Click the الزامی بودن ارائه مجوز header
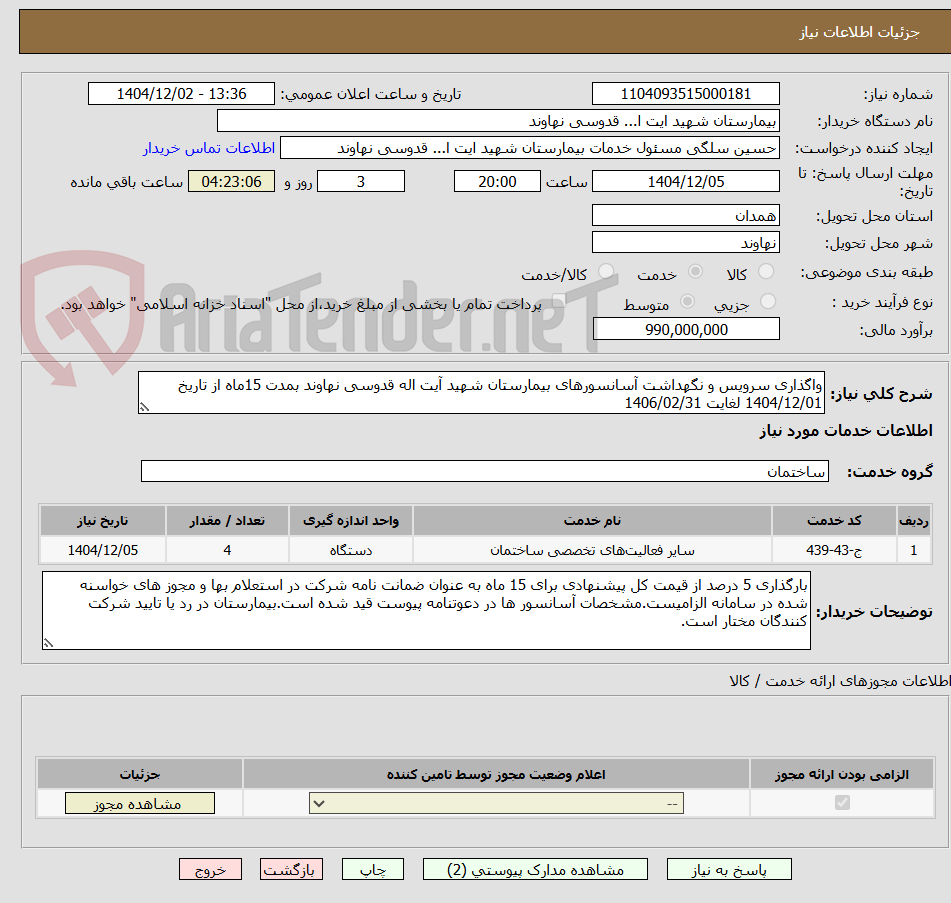Screen dimensions: 951x903 click(842, 774)
